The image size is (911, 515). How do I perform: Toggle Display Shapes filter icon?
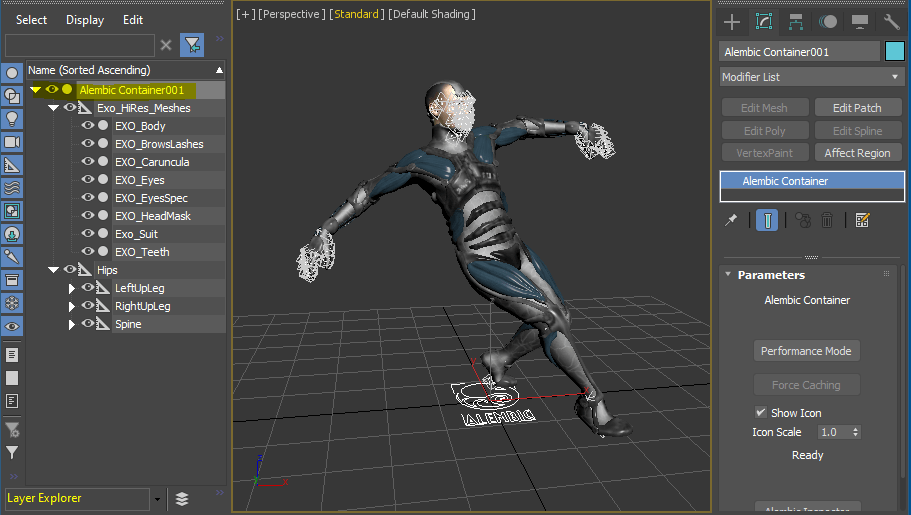point(12,96)
